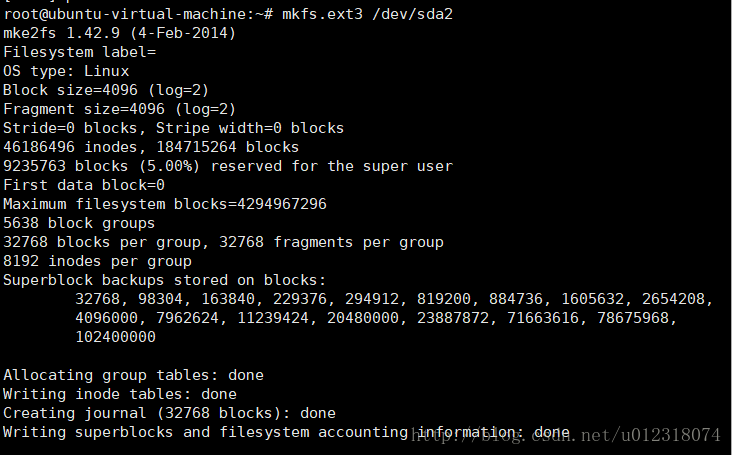
Task: Click the Superblock backups stored heading
Action: click(x=164, y=280)
